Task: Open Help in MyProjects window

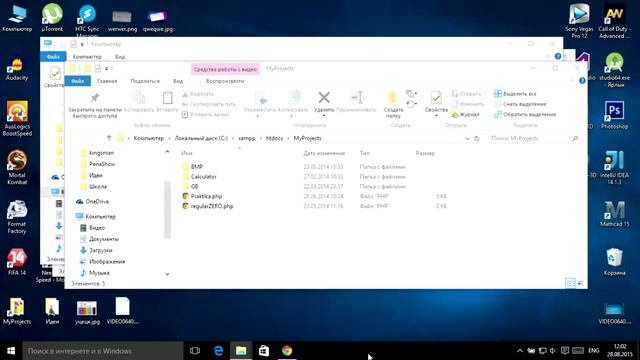Action: click(x=582, y=81)
